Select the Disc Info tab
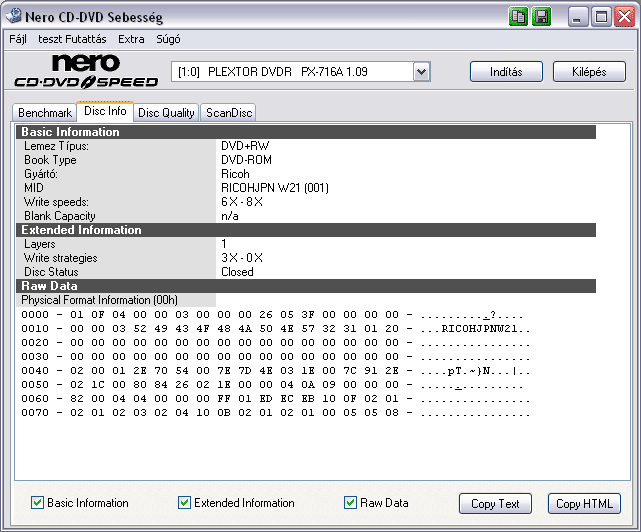 click(x=105, y=111)
